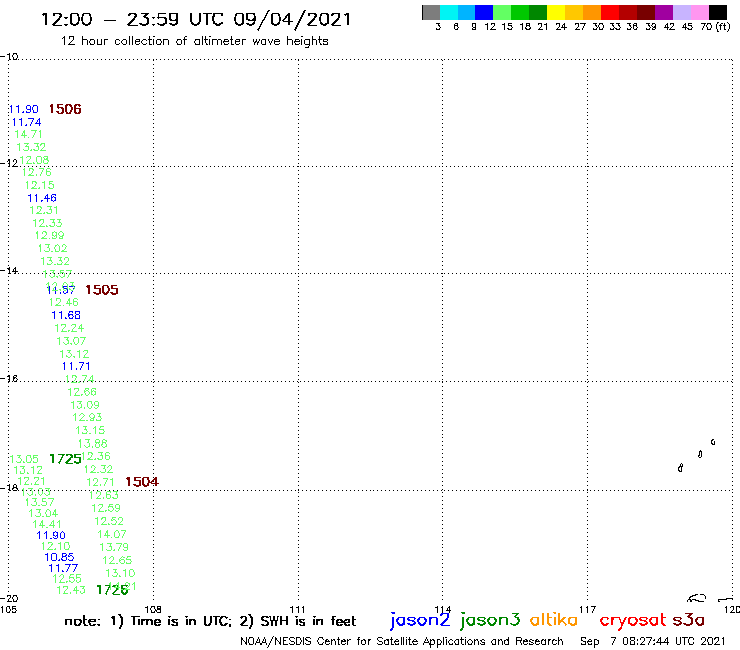The width and height of the screenshot is (740, 650).
Task: Select green pass label 1725
Action: click(x=65, y=459)
